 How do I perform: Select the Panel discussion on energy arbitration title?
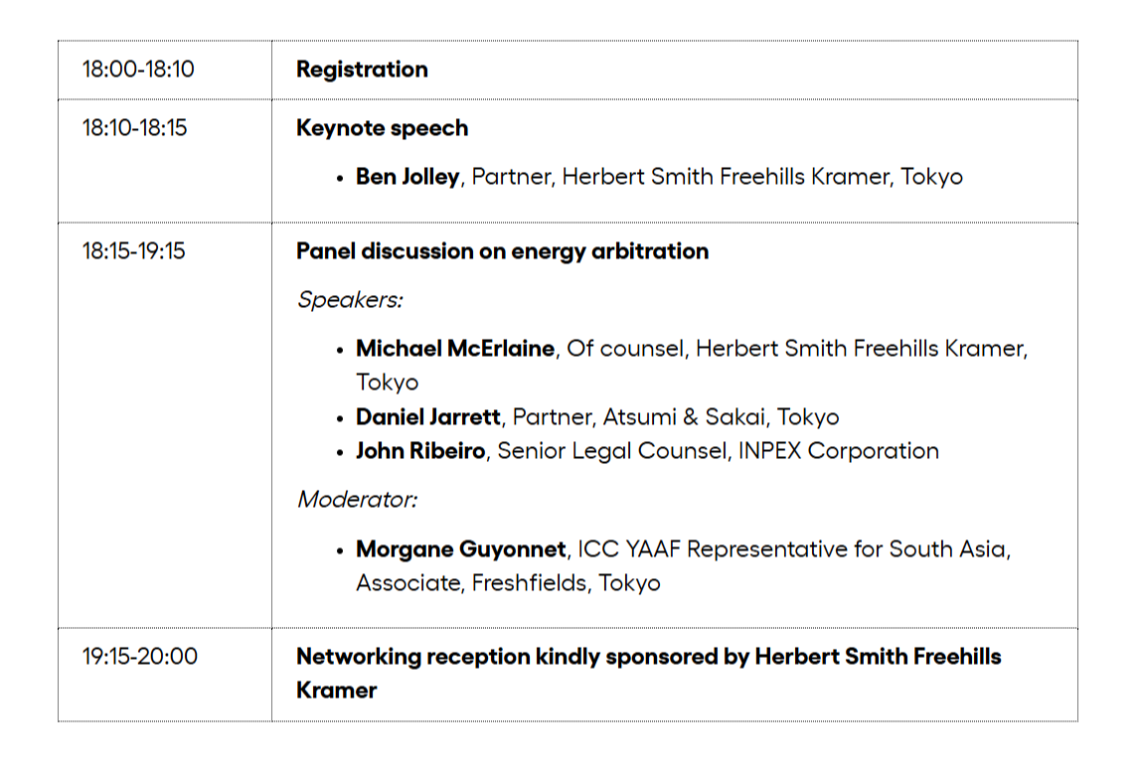click(502, 251)
